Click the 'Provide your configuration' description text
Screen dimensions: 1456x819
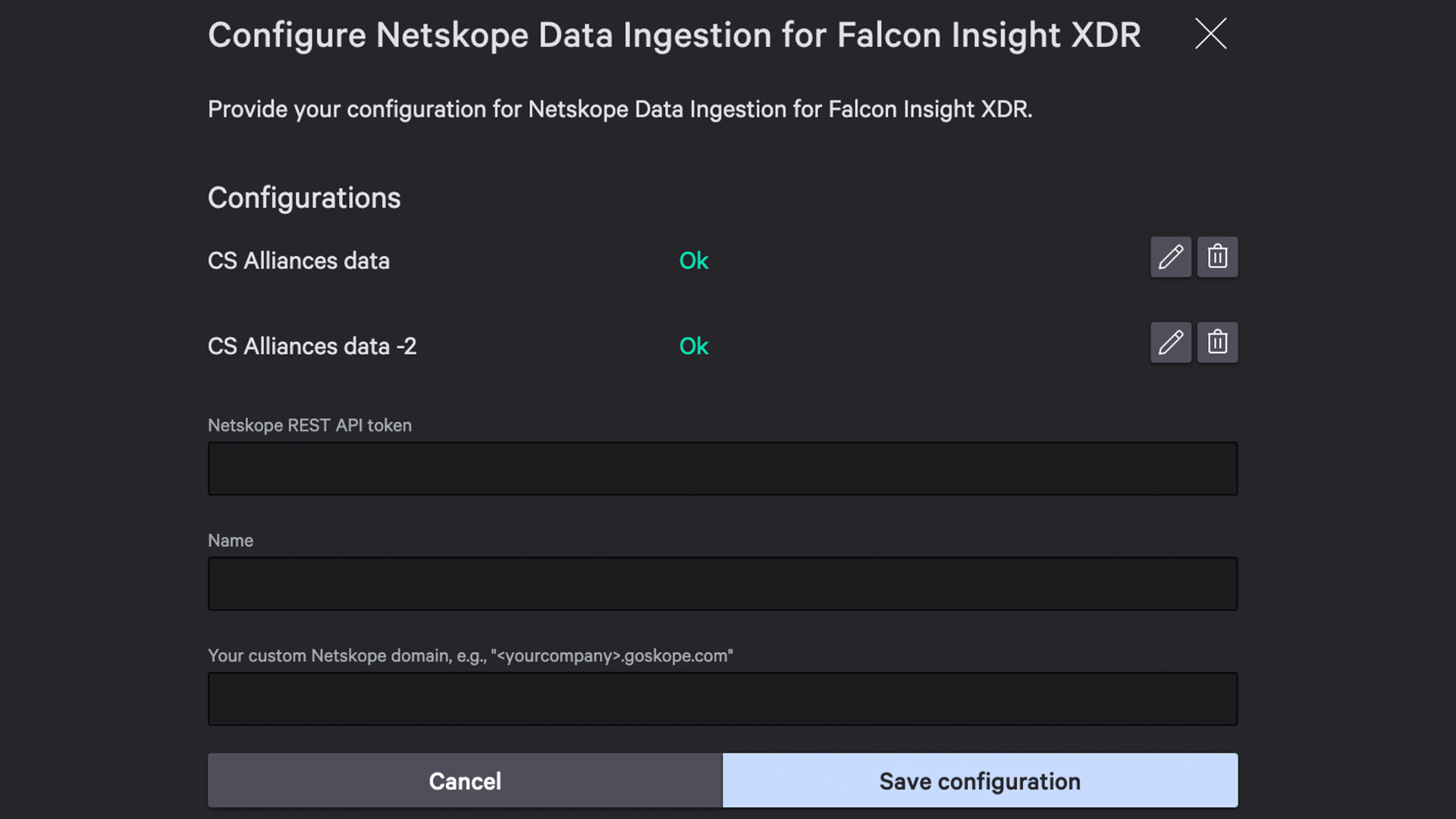[620, 109]
